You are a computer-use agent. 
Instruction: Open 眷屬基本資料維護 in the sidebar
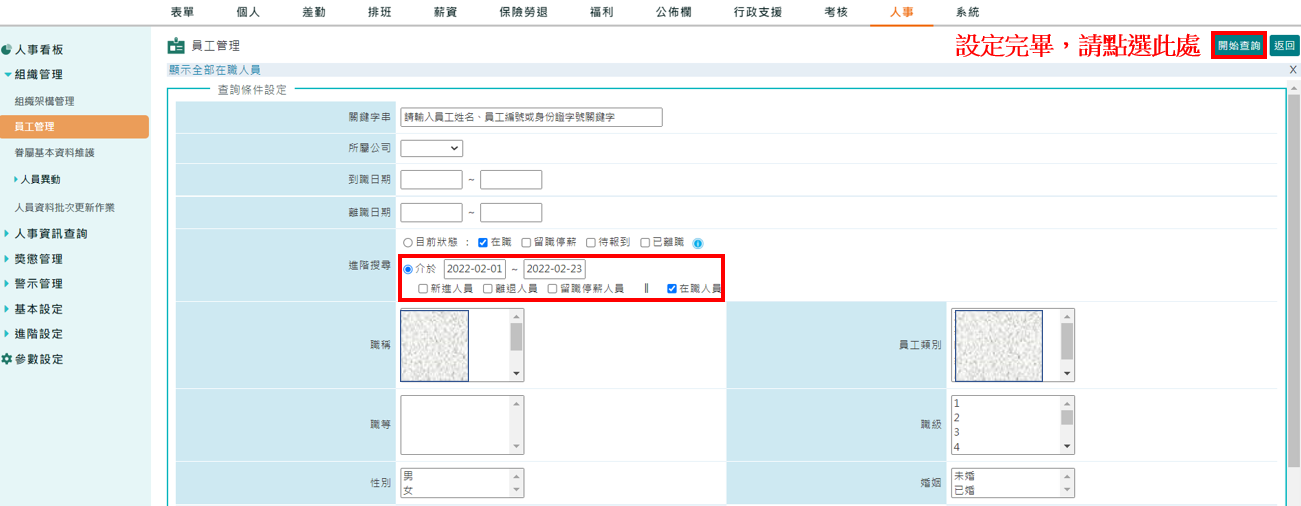coord(54,153)
